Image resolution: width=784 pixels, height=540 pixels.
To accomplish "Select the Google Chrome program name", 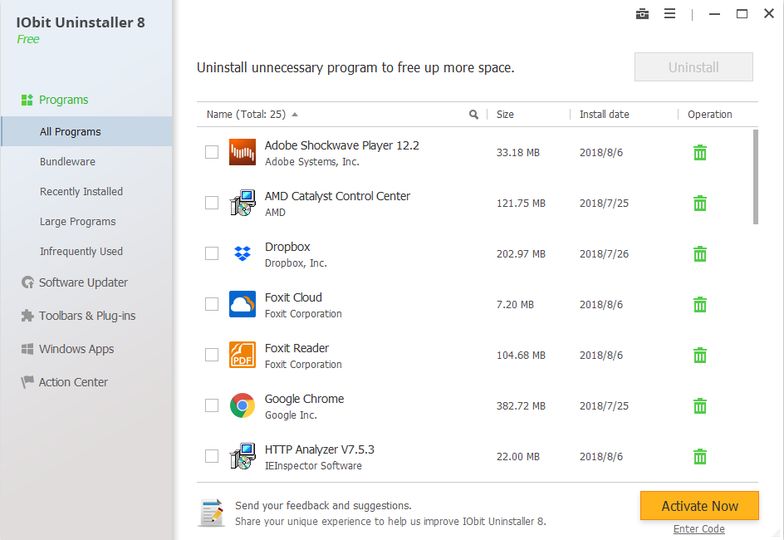I will pyautogui.click(x=304, y=399).
